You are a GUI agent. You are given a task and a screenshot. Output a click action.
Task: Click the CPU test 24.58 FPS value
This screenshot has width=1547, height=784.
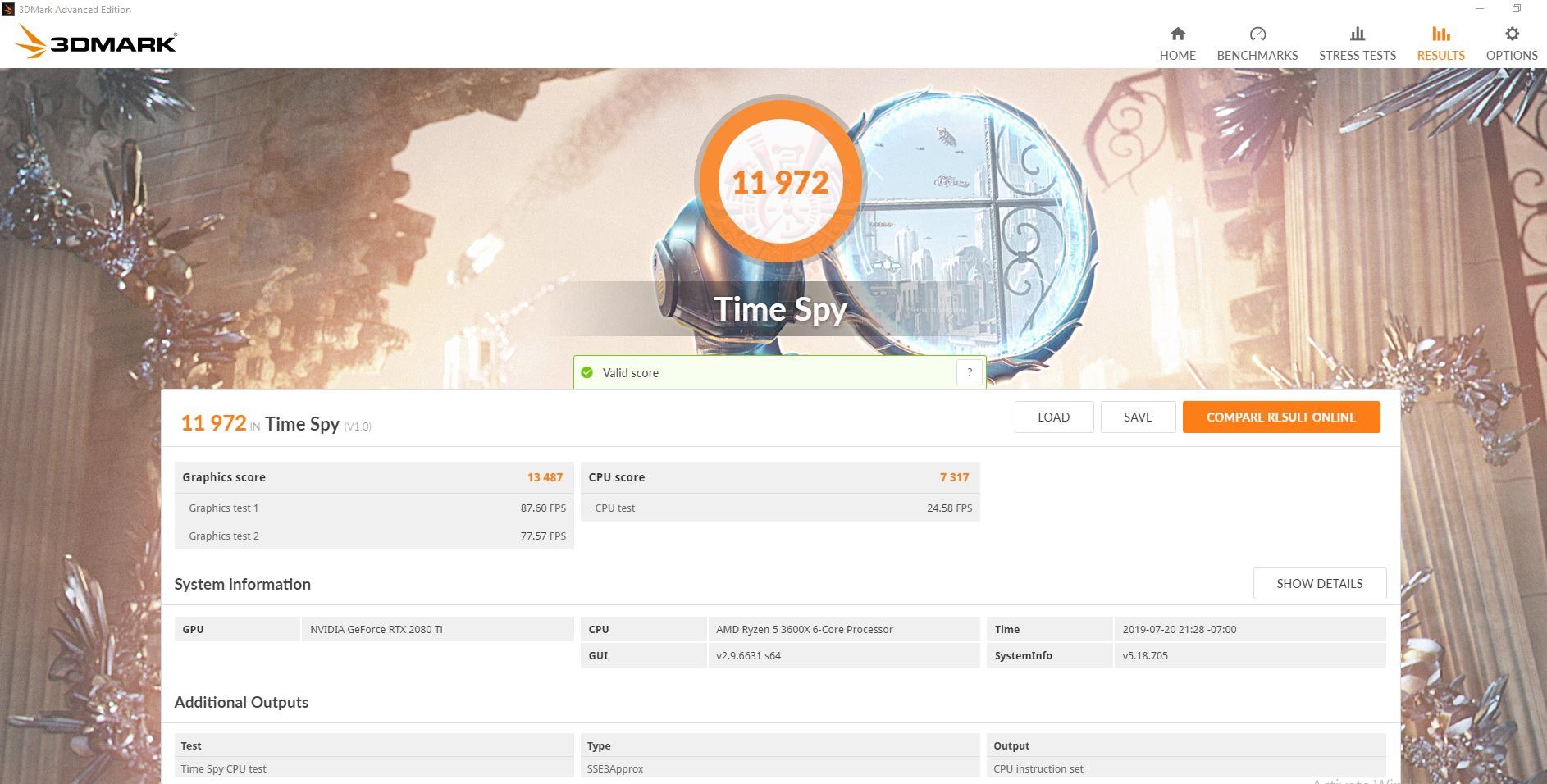949,508
